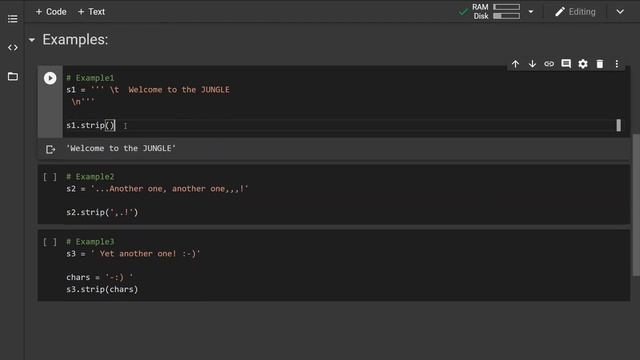Screen dimensions: 640x360
Task: Click the s3.strip(chars) line
Action: 102,289
